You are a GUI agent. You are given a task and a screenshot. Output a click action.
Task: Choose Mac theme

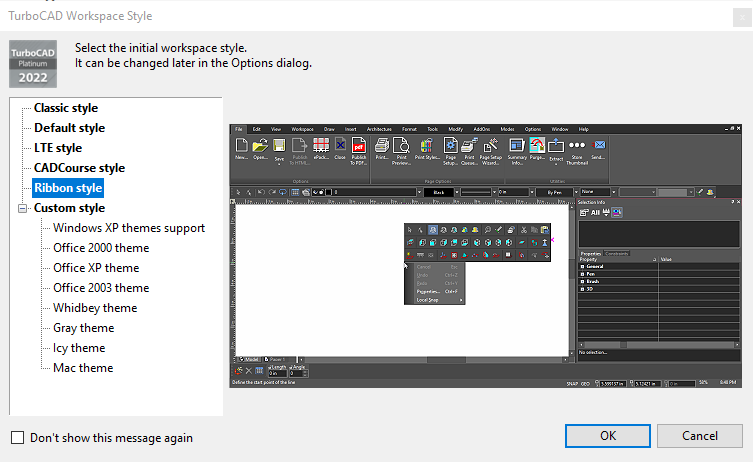pos(83,368)
